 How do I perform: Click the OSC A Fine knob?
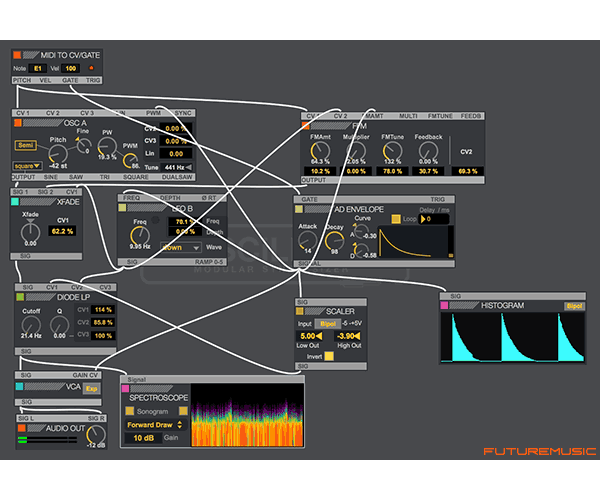pyautogui.click(x=84, y=145)
